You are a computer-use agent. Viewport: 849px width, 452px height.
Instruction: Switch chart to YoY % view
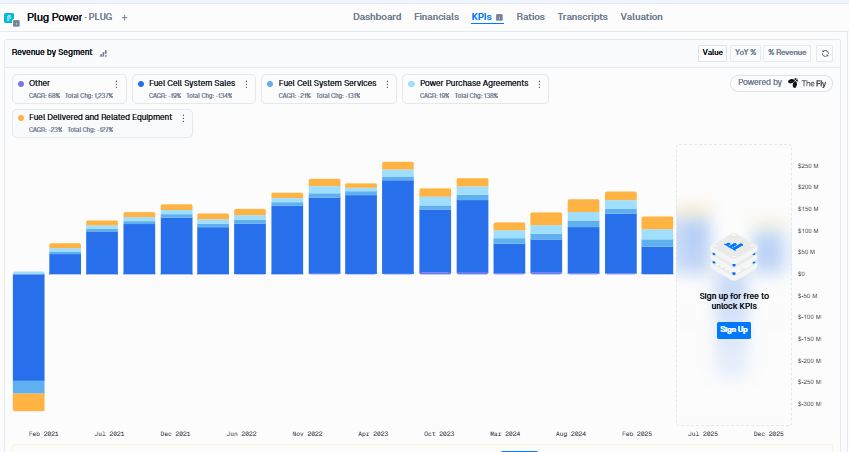coord(745,53)
